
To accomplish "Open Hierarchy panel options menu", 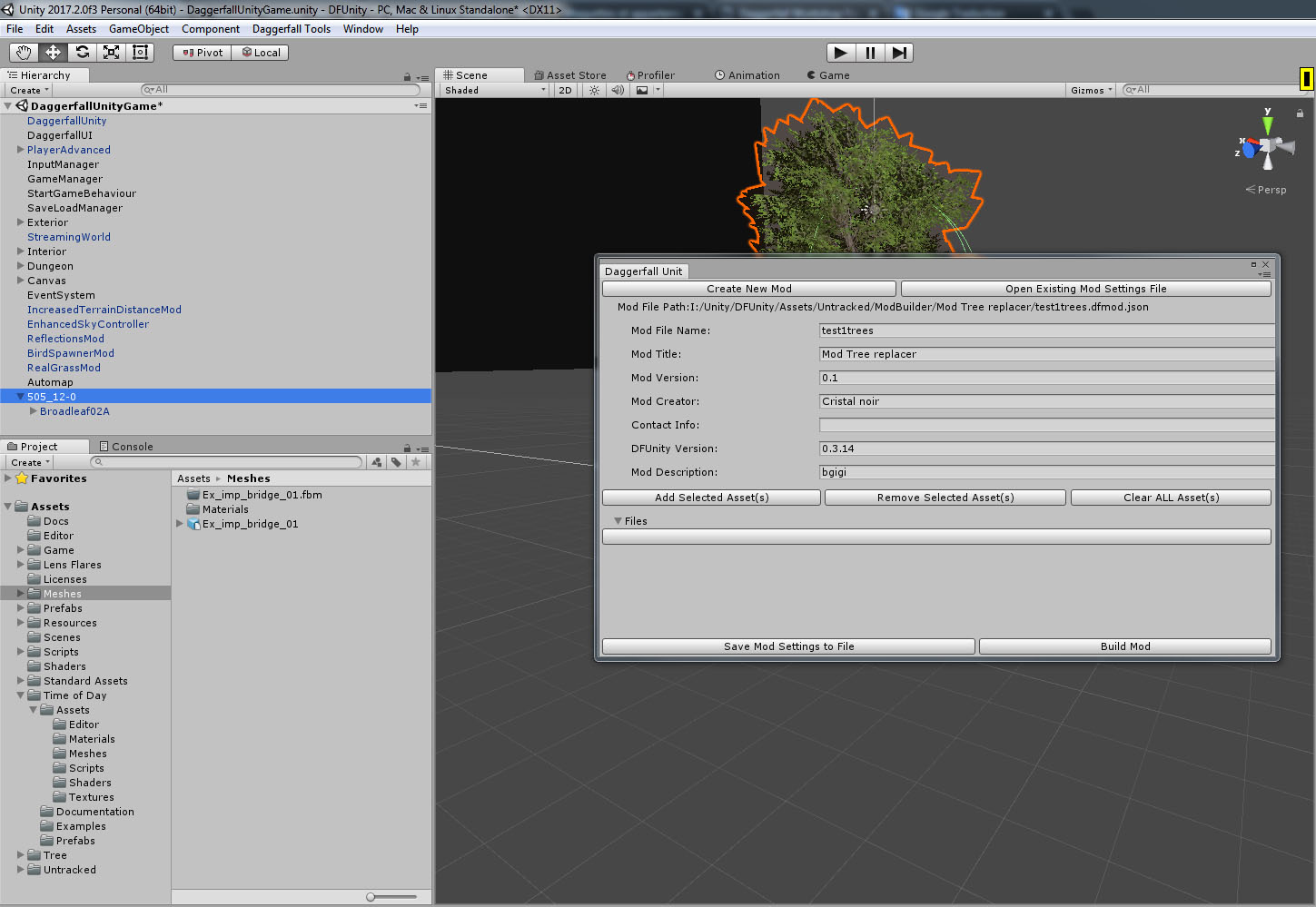I will pyautogui.click(x=422, y=77).
